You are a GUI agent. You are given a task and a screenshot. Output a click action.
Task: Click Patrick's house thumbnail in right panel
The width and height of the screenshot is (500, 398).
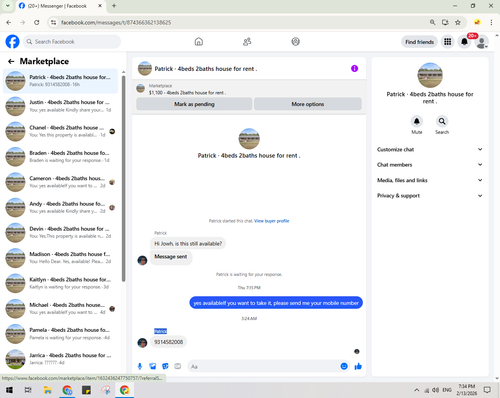(430, 75)
